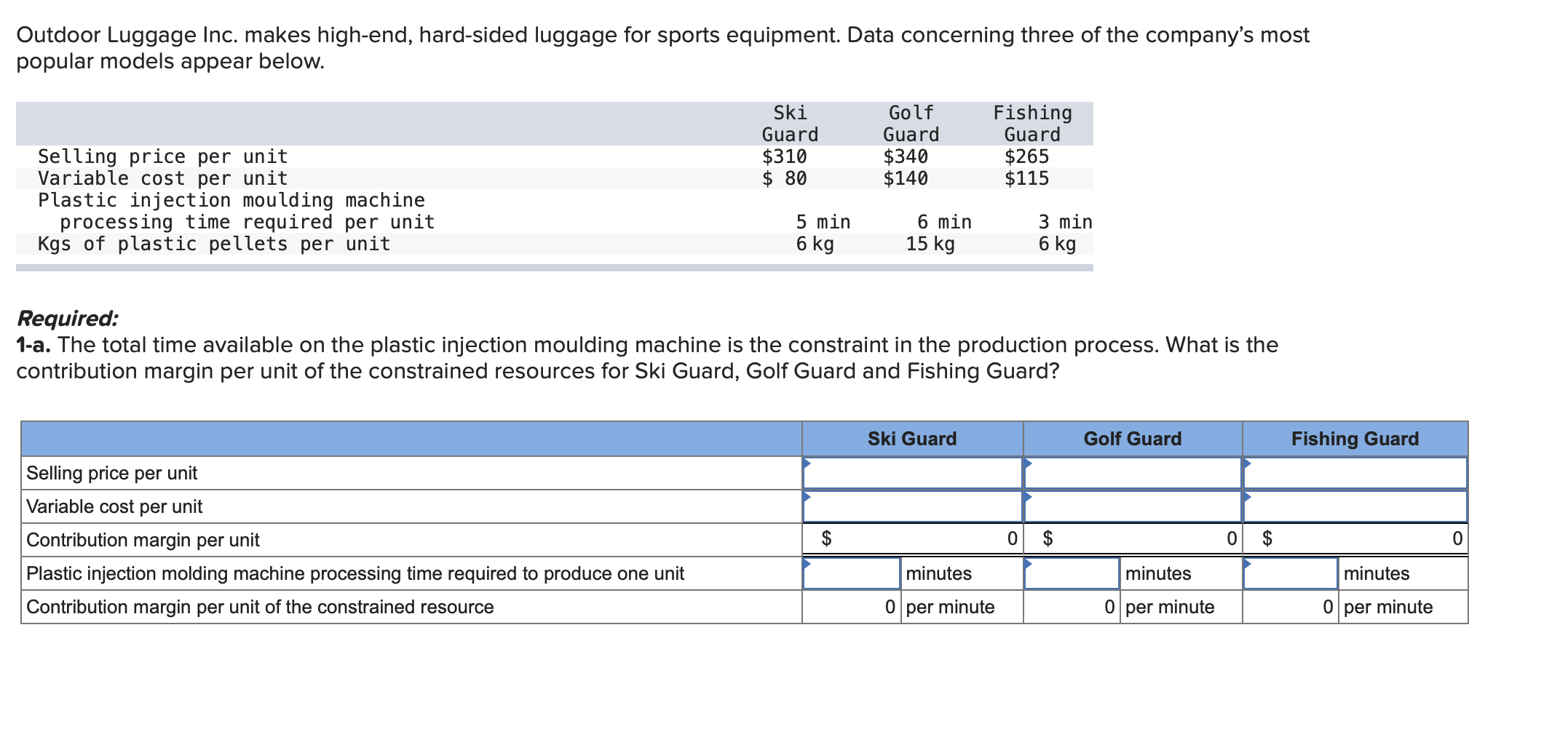Click the $140 Golf Guard variable cost

click(x=906, y=178)
